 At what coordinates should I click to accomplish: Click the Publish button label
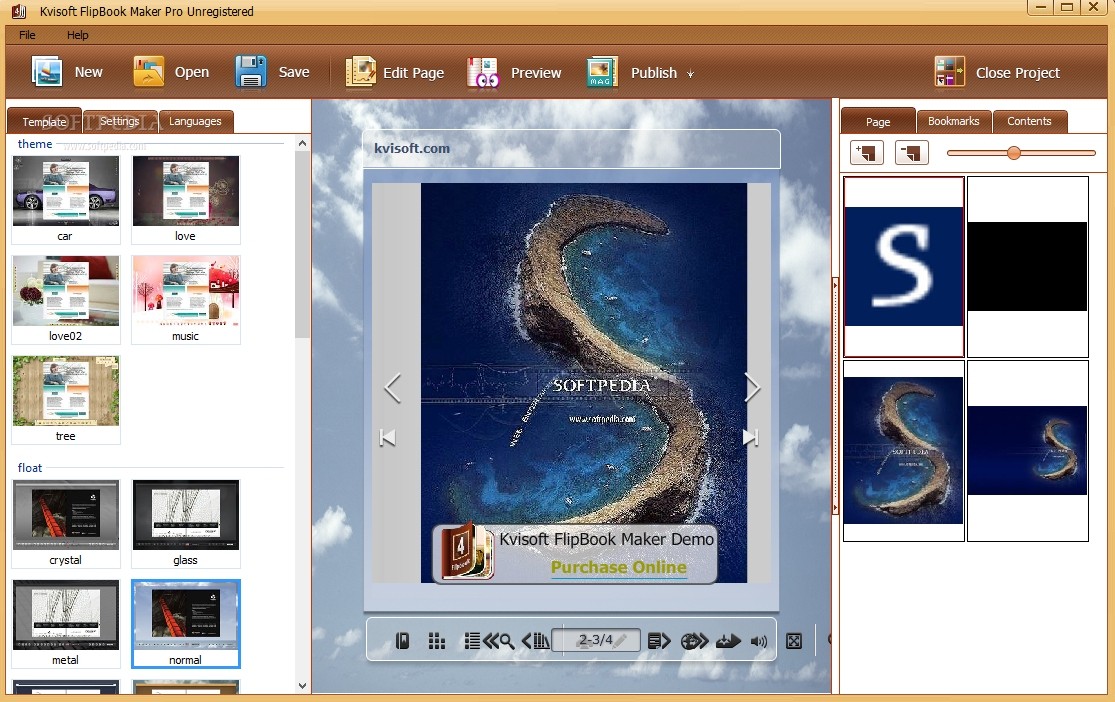click(653, 73)
